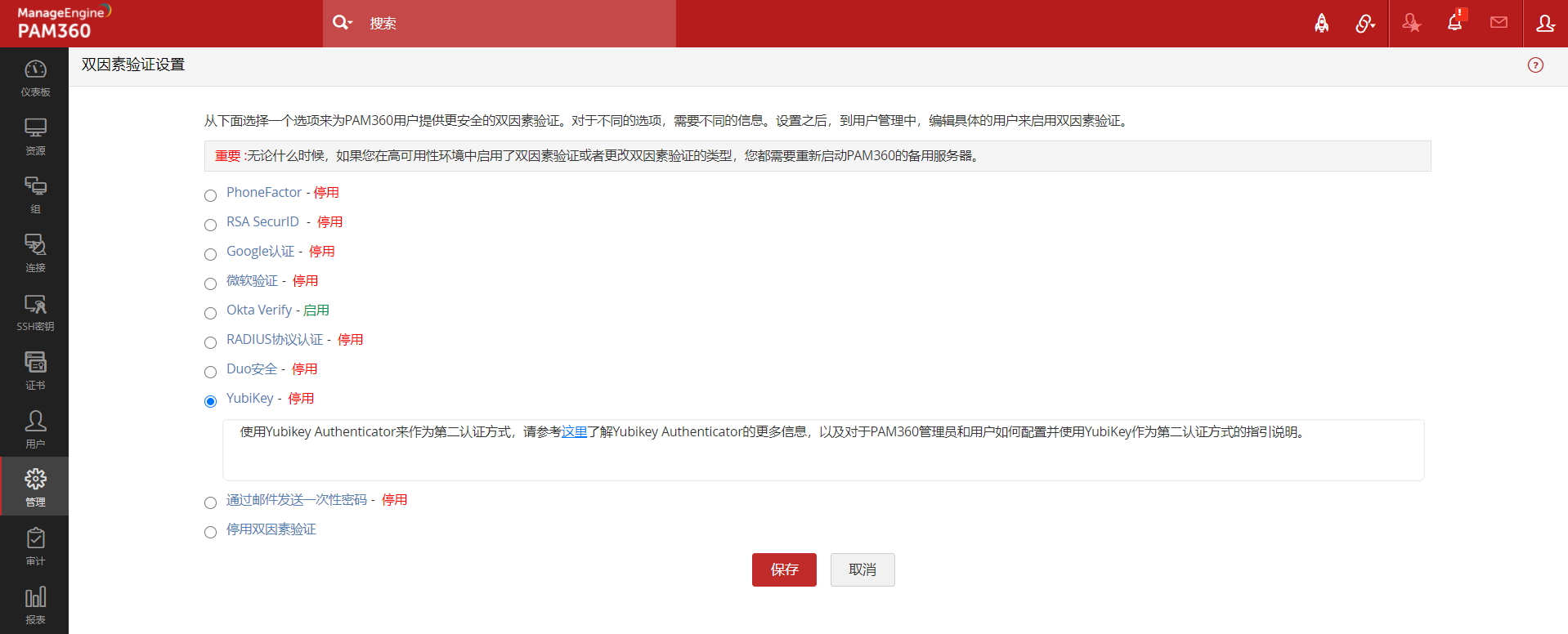The height and width of the screenshot is (634, 1568).
Task: Click the 搜索 search input field
Action: coord(519,24)
